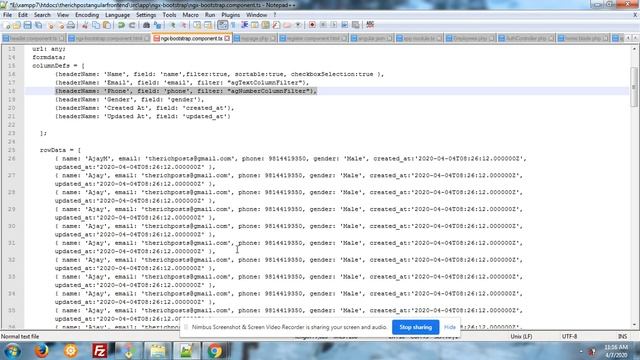Click the vertical scrollbar thumb

point(634,87)
